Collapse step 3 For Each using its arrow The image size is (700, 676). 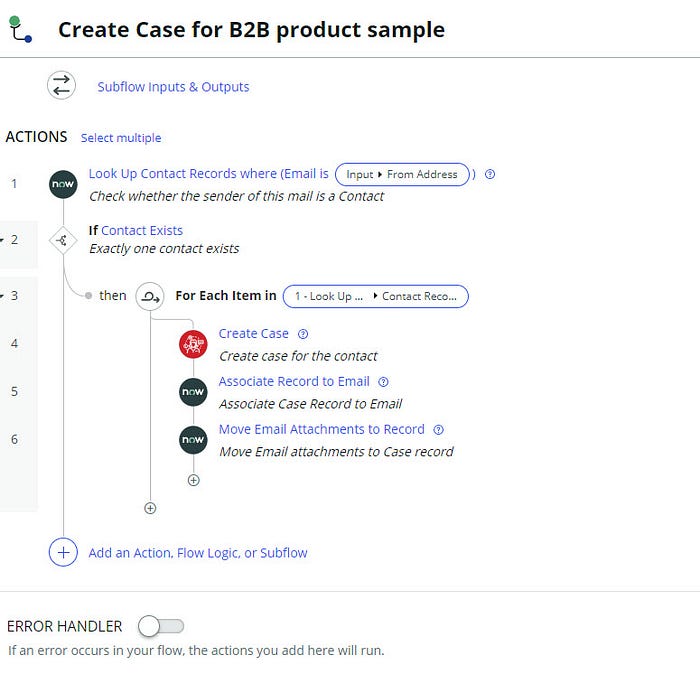pos(2,296)
